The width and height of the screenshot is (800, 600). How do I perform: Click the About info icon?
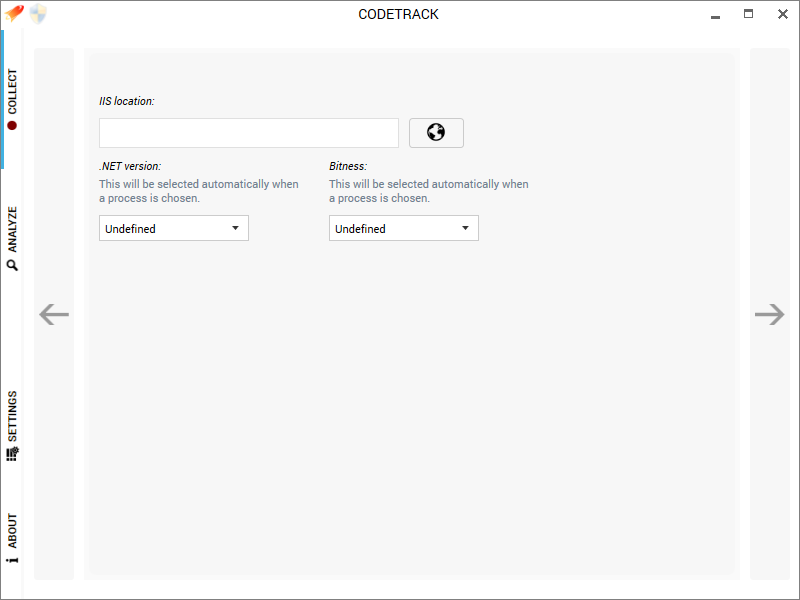tap(12, 560)
